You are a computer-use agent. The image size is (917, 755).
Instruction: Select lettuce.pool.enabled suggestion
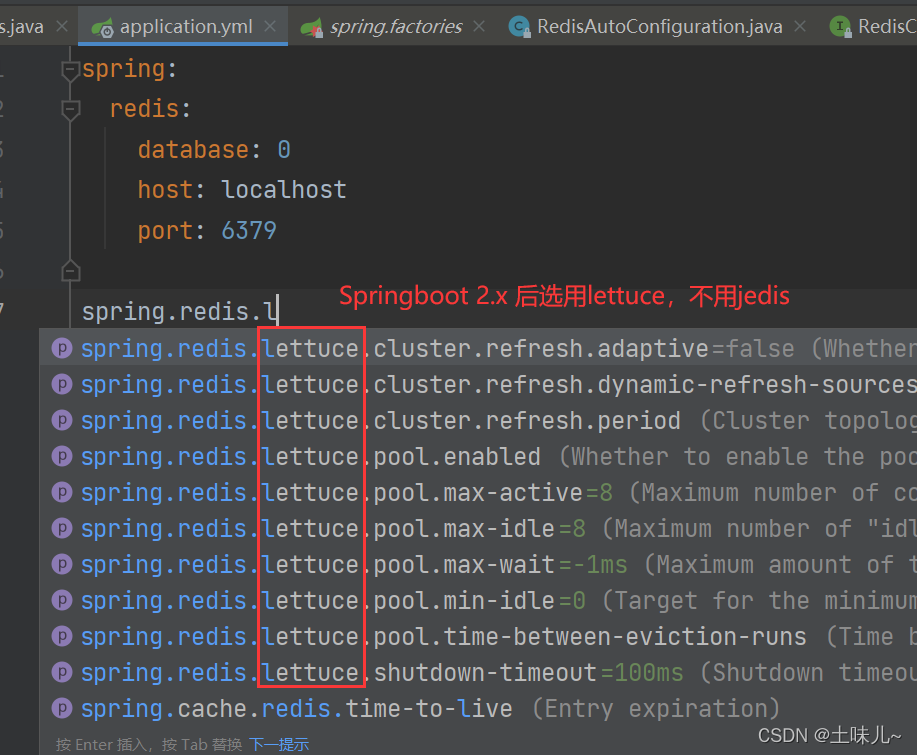click(478, 457)
